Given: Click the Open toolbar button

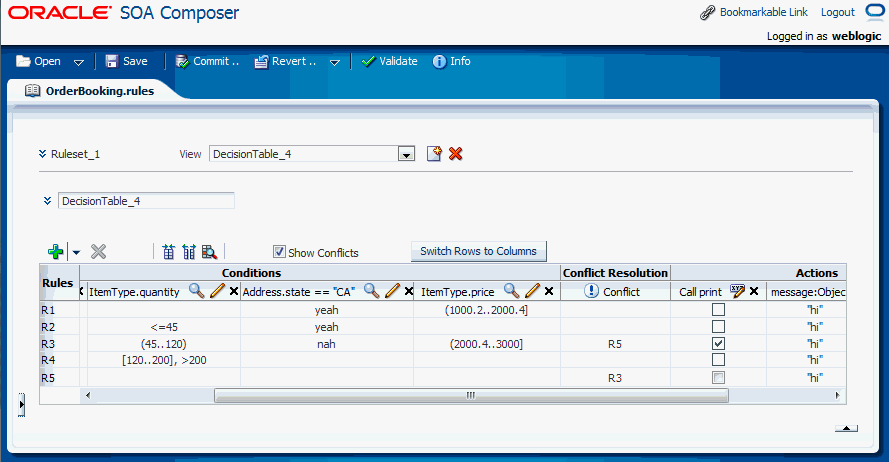Looking at the screenshot, I should [x=39, y=61].
